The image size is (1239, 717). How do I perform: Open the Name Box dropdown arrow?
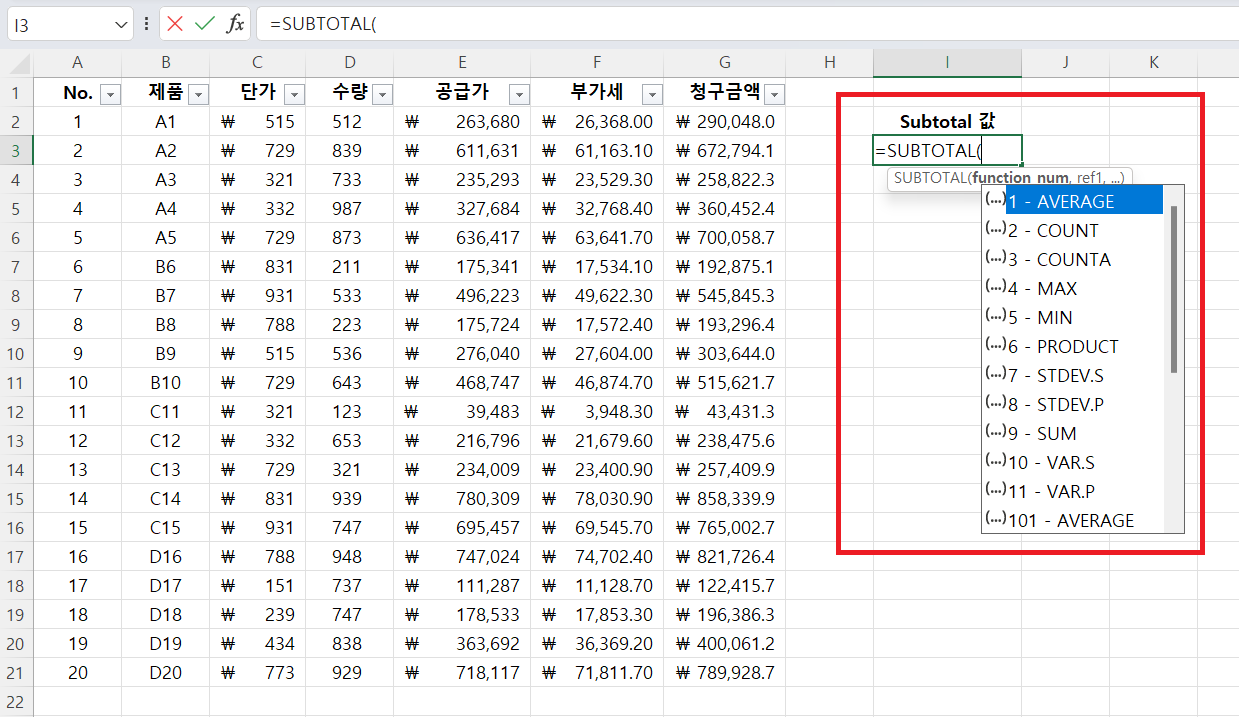coord(121,24)
